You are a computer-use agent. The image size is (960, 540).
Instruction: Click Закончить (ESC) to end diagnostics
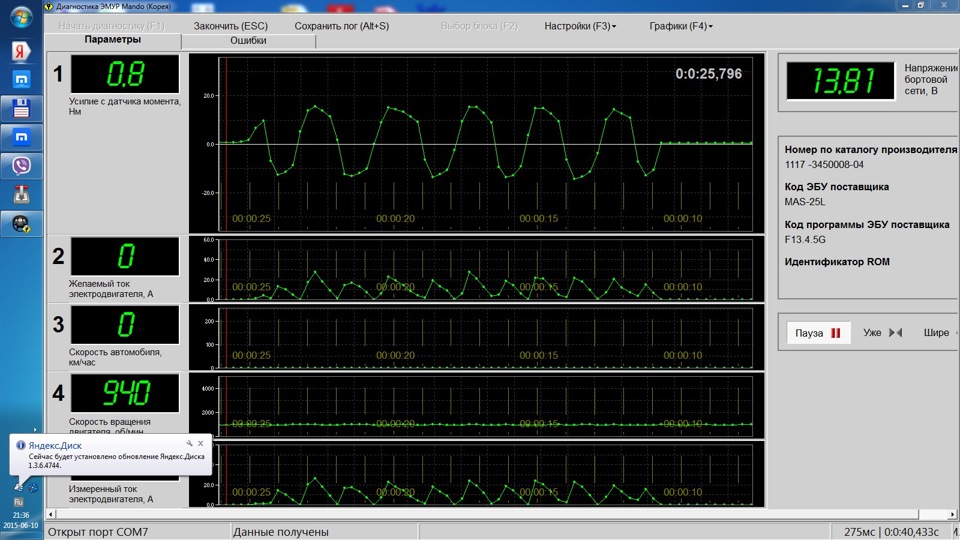(x=230, y=26)
